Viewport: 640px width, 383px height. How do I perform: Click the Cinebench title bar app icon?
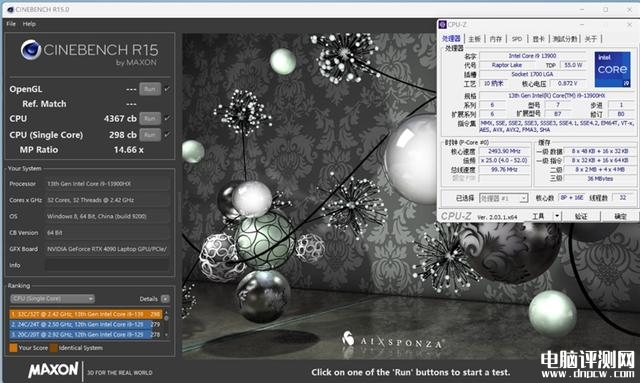10,9
